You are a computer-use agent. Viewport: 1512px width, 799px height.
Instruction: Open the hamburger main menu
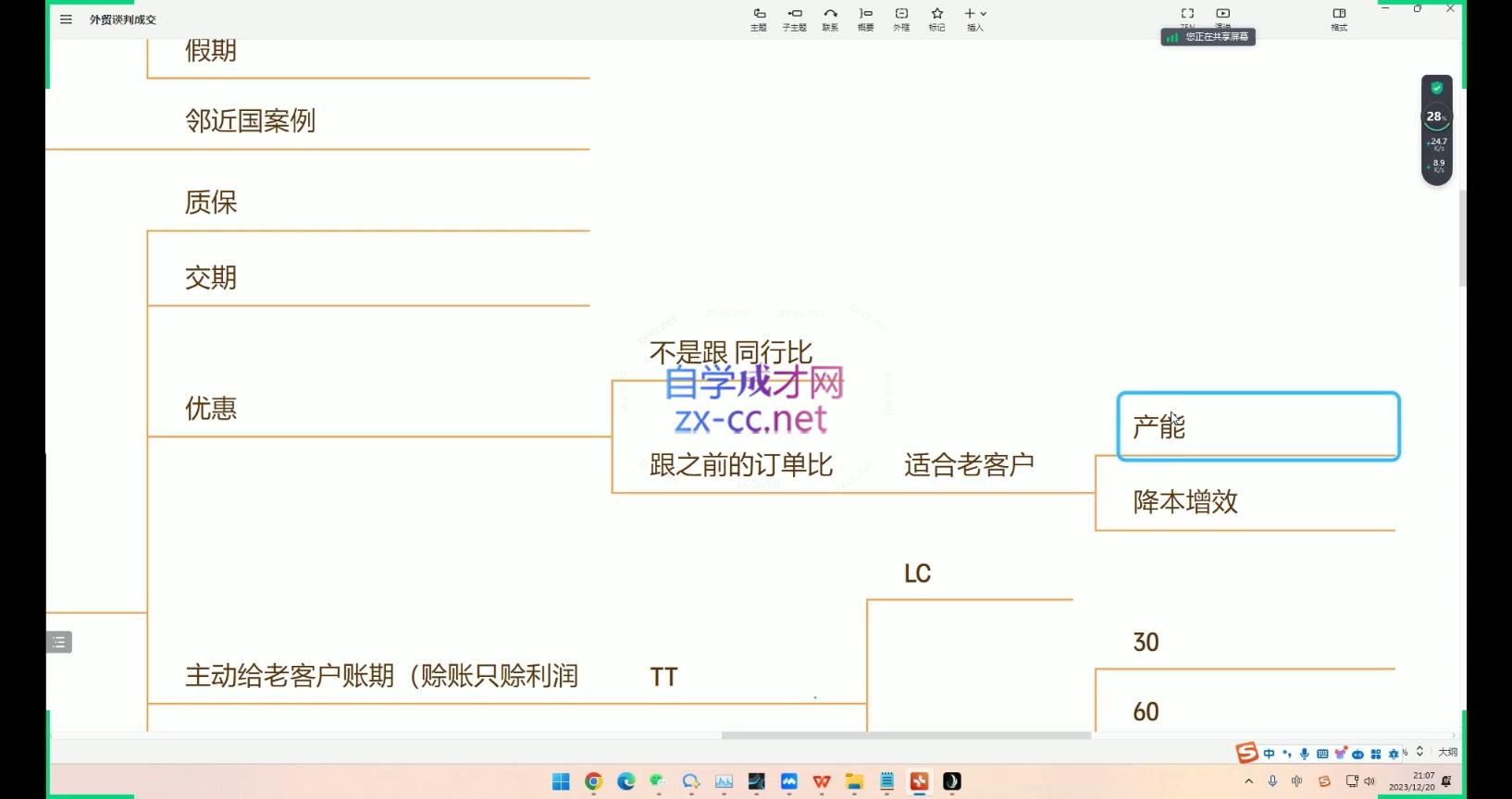[x=66, y=19]
